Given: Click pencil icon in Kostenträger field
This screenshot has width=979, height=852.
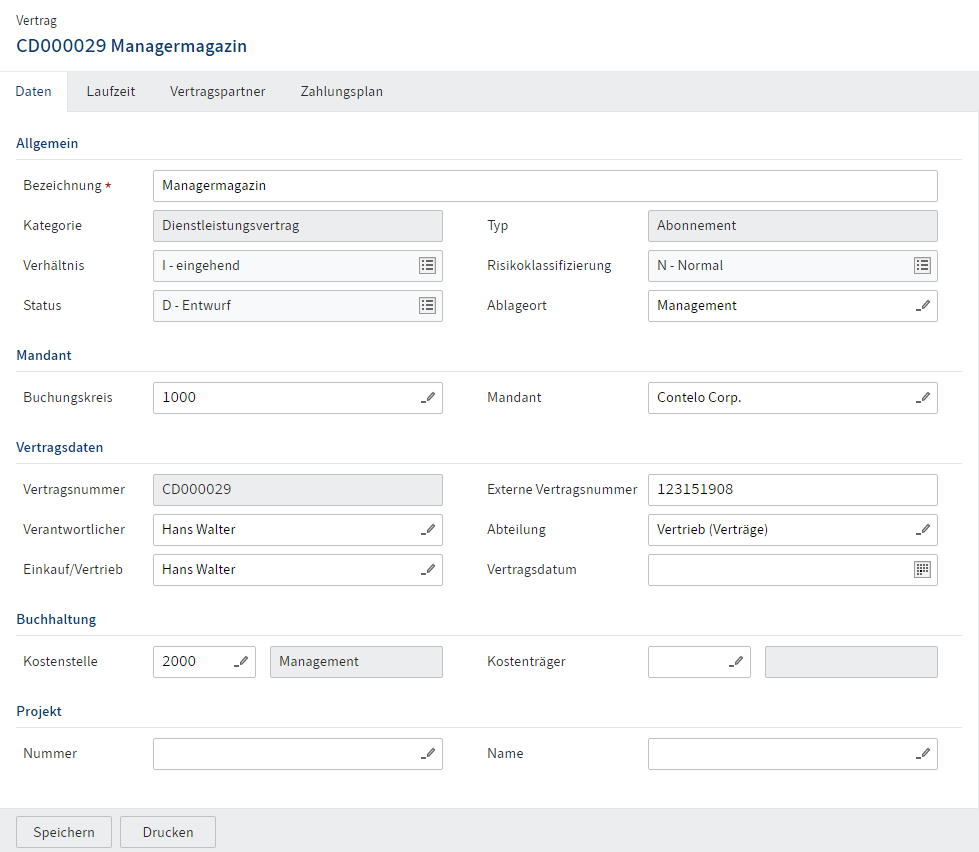Looking at the screenshot, I should [736, 662].
